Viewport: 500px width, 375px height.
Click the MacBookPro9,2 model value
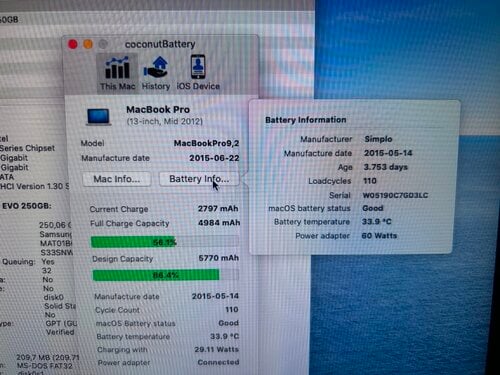(206, 143)
